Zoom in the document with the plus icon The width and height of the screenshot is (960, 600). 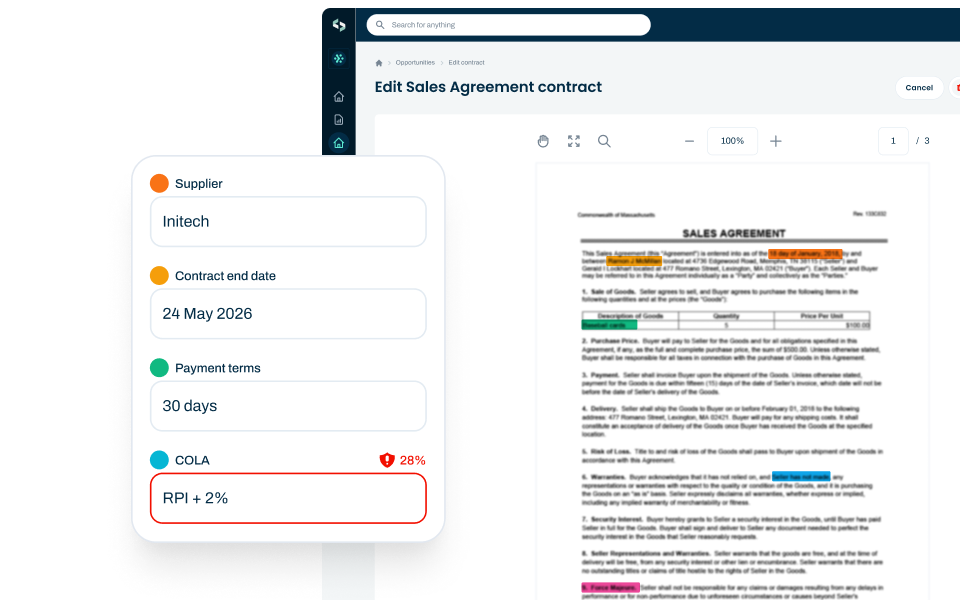tap(776, 141)
